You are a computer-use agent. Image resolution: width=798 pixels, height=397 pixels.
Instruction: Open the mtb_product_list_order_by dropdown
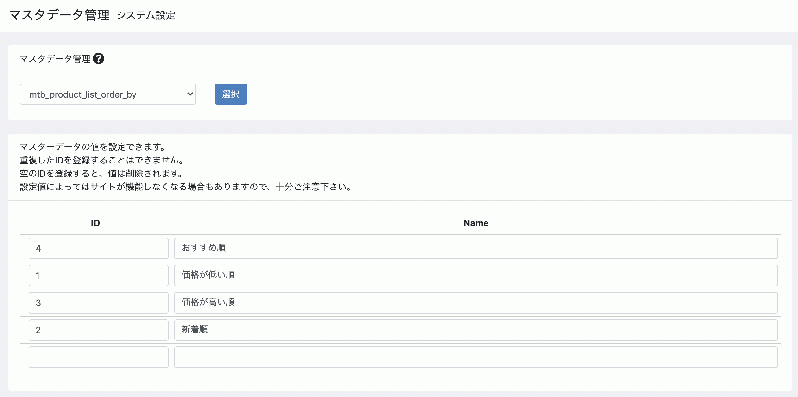(108, 94)
